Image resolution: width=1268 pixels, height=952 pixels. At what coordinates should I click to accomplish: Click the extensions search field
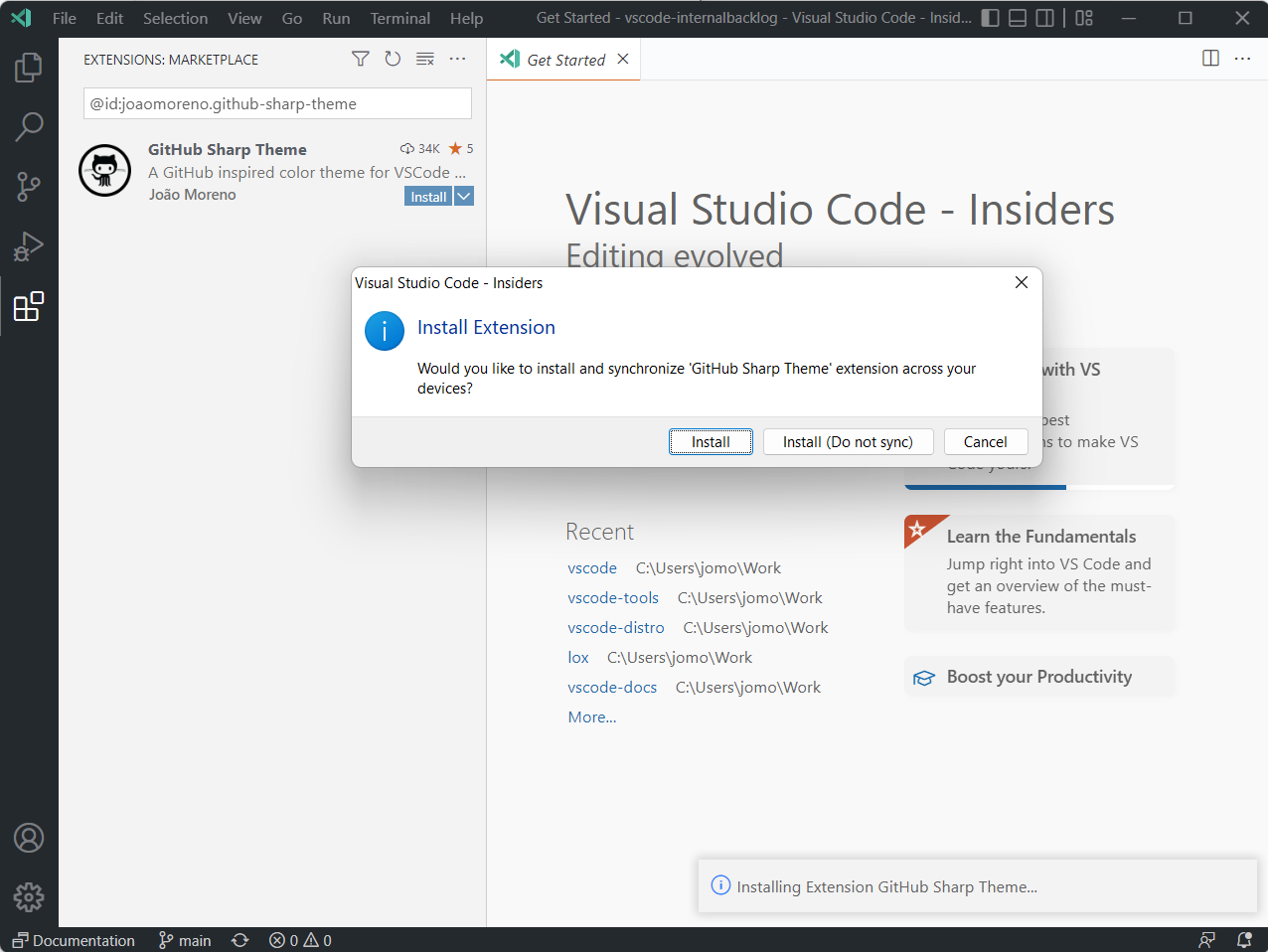pos(277,103)
